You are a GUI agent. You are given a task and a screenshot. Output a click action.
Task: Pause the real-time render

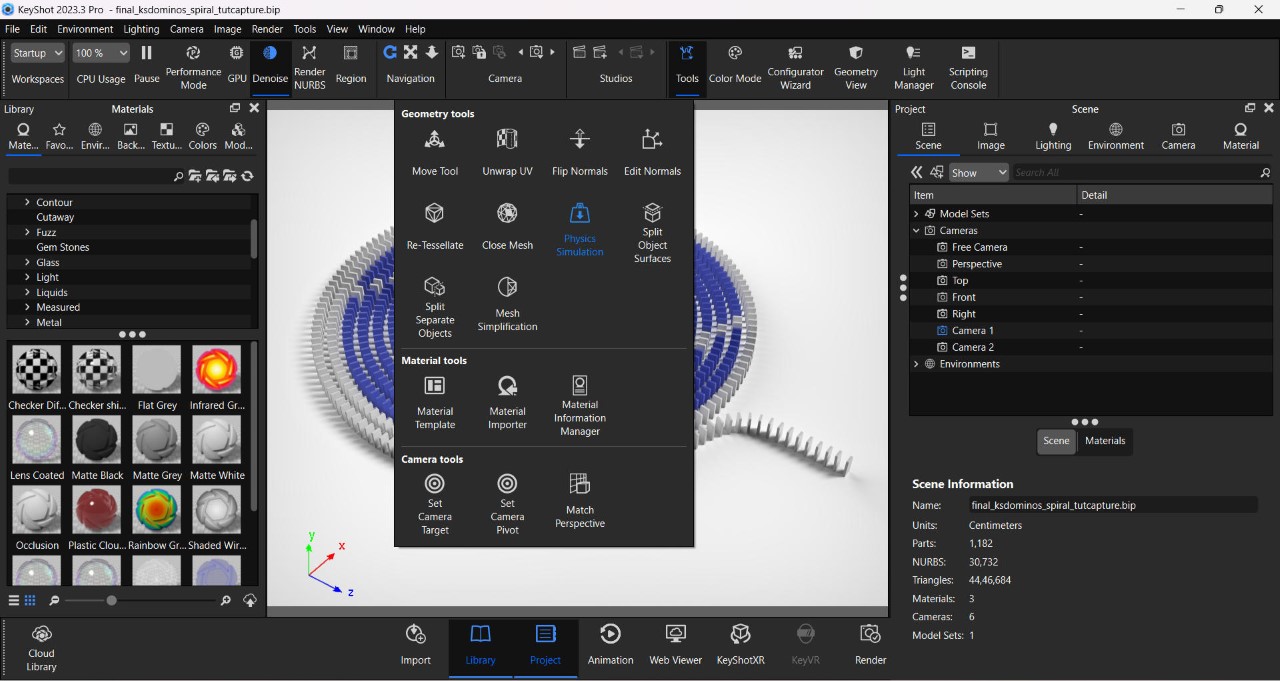pyautogui.click(x=146, y=64)
